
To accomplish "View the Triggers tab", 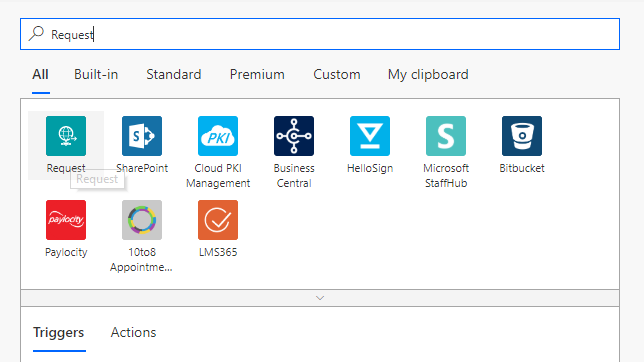I will click(58, 332).
